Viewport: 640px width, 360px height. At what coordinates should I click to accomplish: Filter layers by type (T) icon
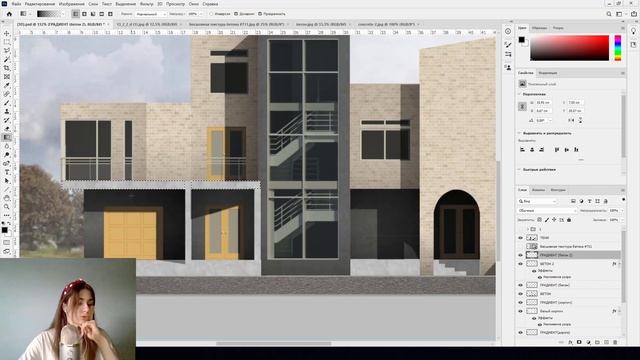pyautogui.click(x=589, y=201)
